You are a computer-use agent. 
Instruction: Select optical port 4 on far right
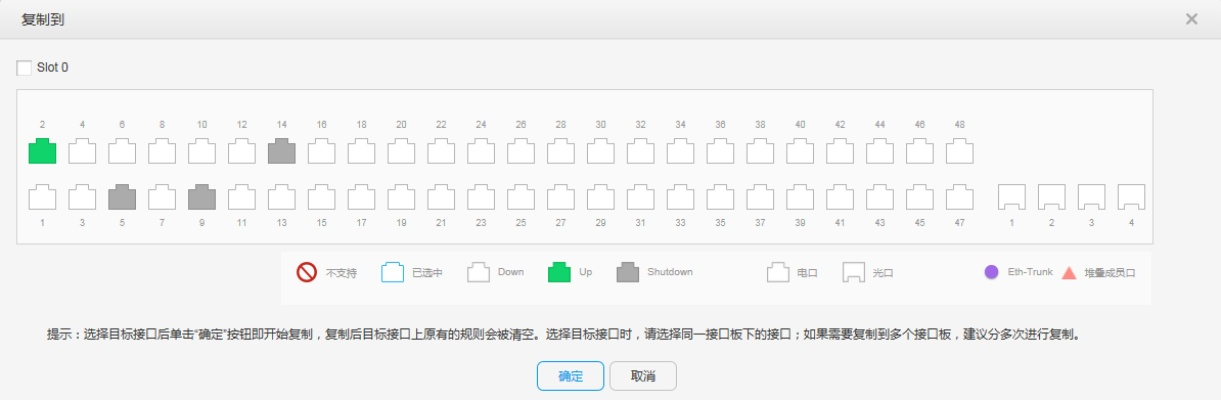point(1131,197)
